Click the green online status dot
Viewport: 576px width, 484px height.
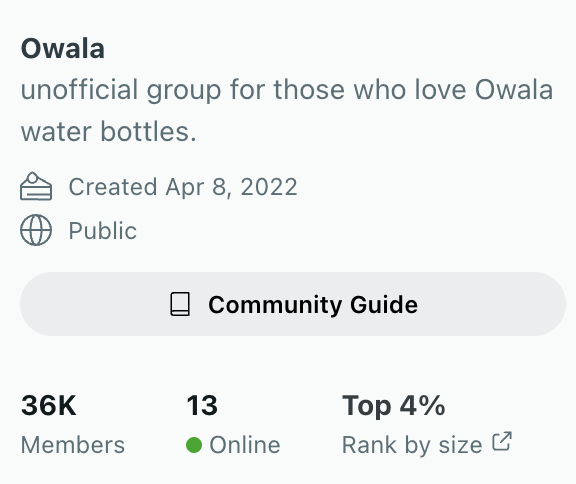pyautogui.click(x=194, y=445)
